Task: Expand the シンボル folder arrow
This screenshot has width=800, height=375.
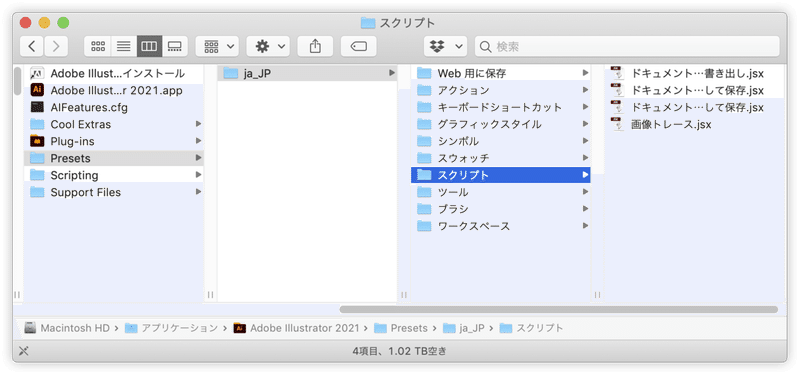Action: coord(585,141)
